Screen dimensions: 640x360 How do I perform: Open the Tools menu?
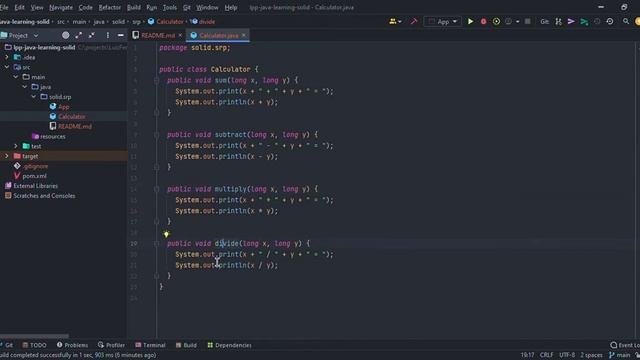[170, 7]
